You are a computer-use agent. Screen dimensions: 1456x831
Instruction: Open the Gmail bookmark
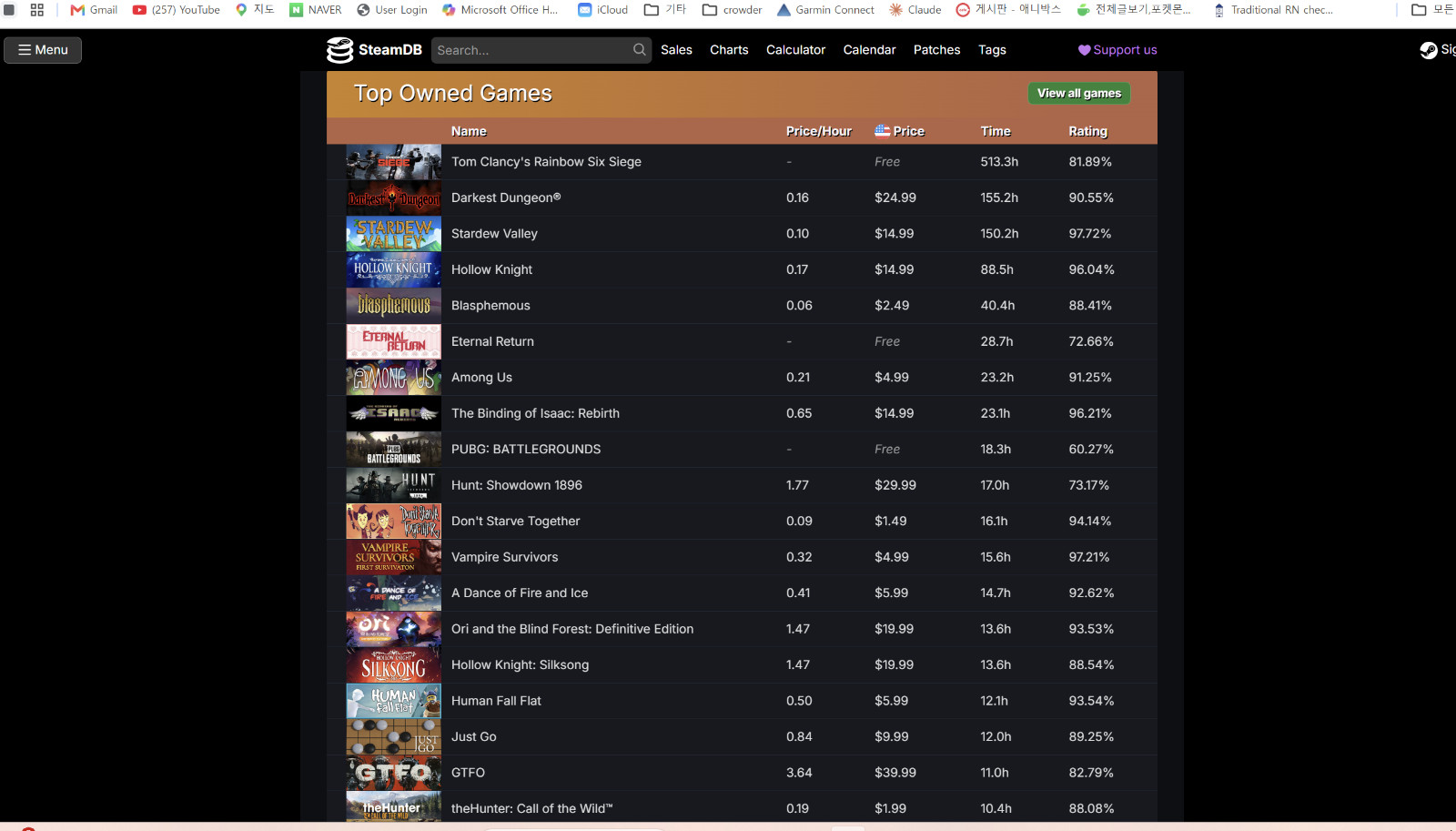click(95, 10)
